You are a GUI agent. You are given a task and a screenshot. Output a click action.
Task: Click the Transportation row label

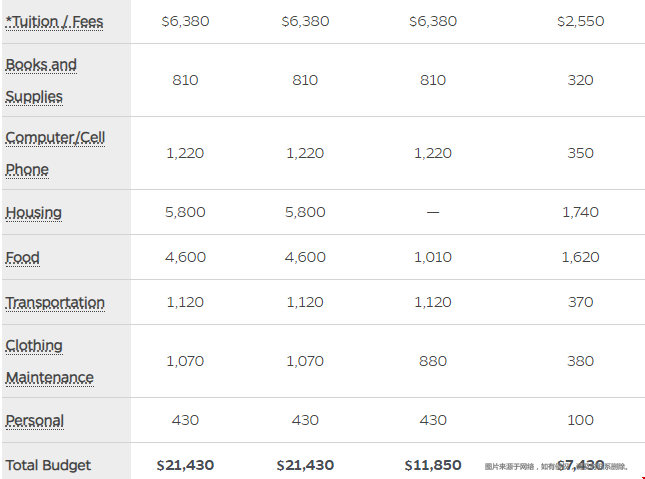coord(55,303)
